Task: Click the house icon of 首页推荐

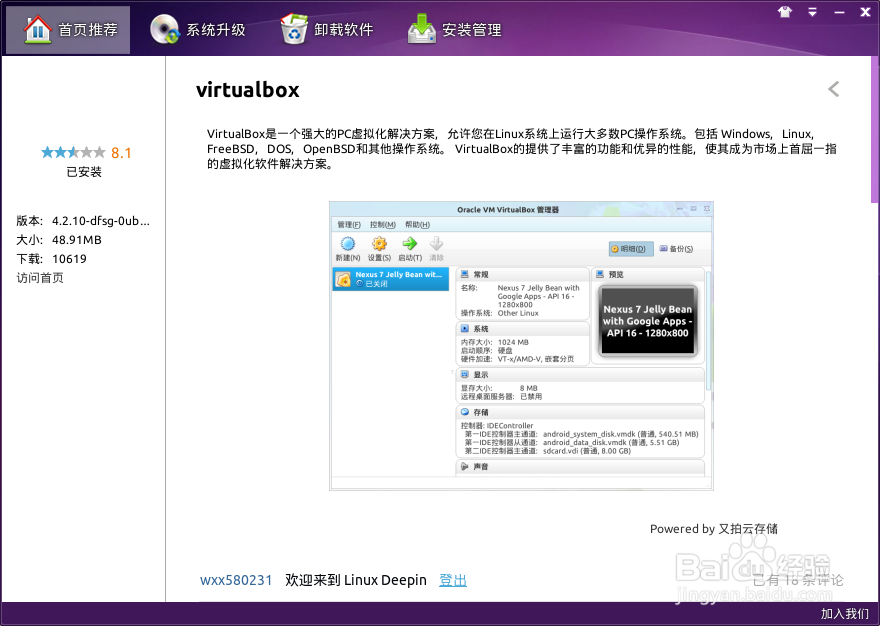Action: [x=38, y=29]
